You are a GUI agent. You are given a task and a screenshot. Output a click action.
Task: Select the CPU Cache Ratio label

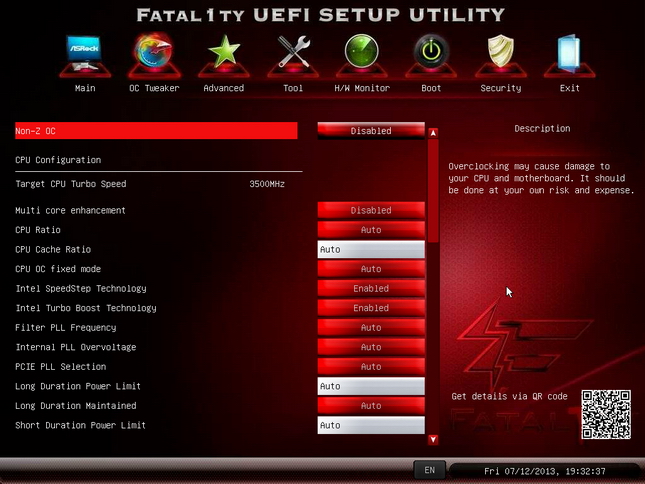point(53,249)
